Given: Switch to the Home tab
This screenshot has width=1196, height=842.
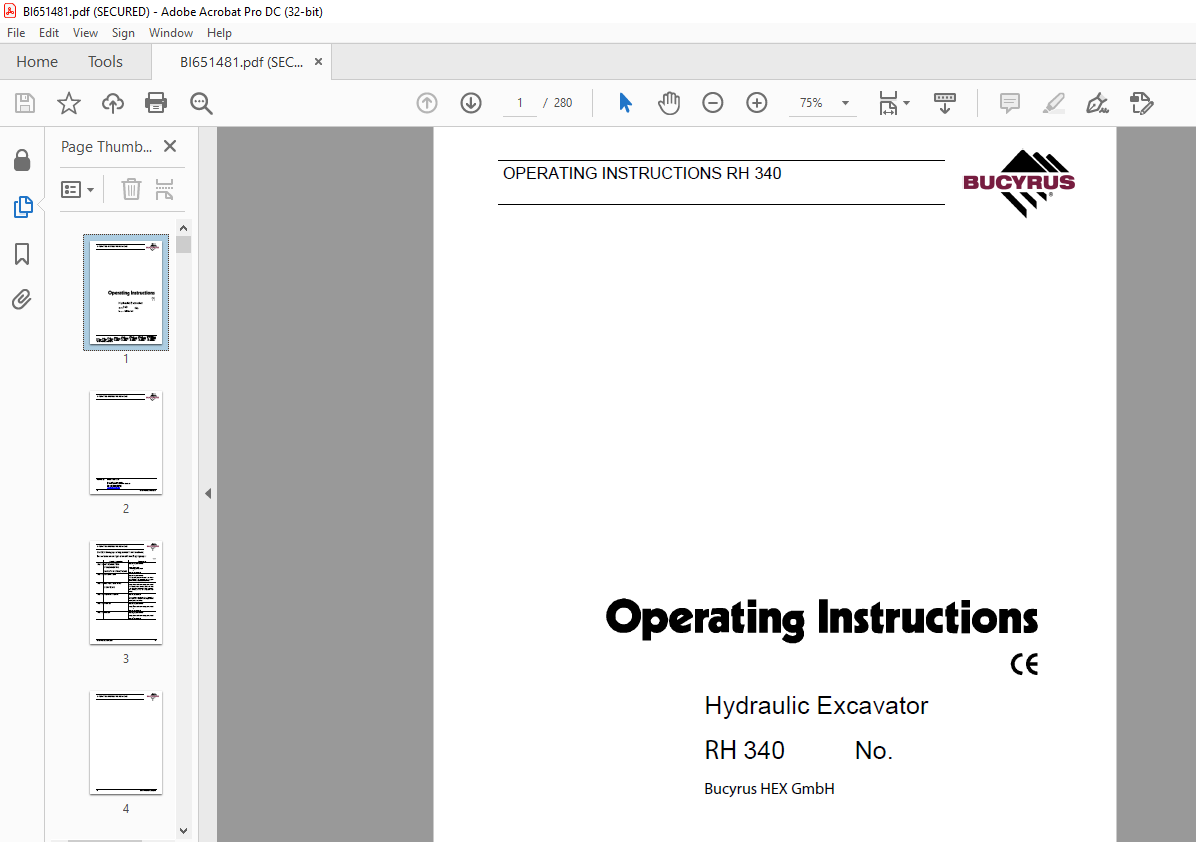Looking at the screenshot, I should (x=37, y=62).
